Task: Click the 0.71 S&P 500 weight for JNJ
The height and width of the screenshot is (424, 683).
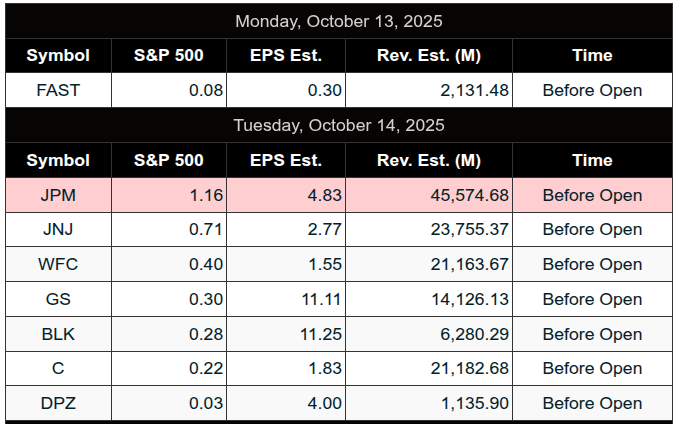Action: 206,230
